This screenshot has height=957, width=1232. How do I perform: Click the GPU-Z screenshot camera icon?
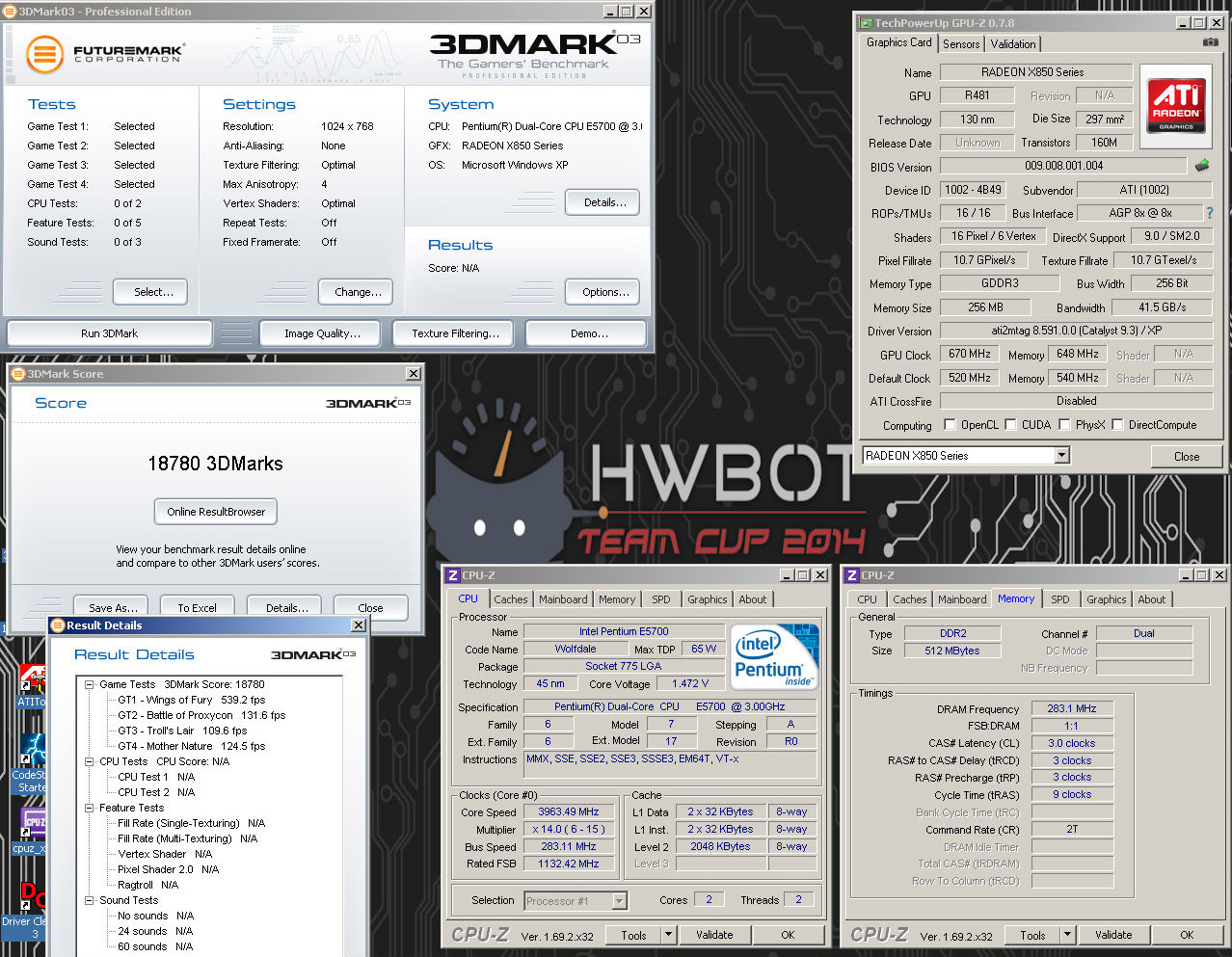click(x=1211, y=42)
